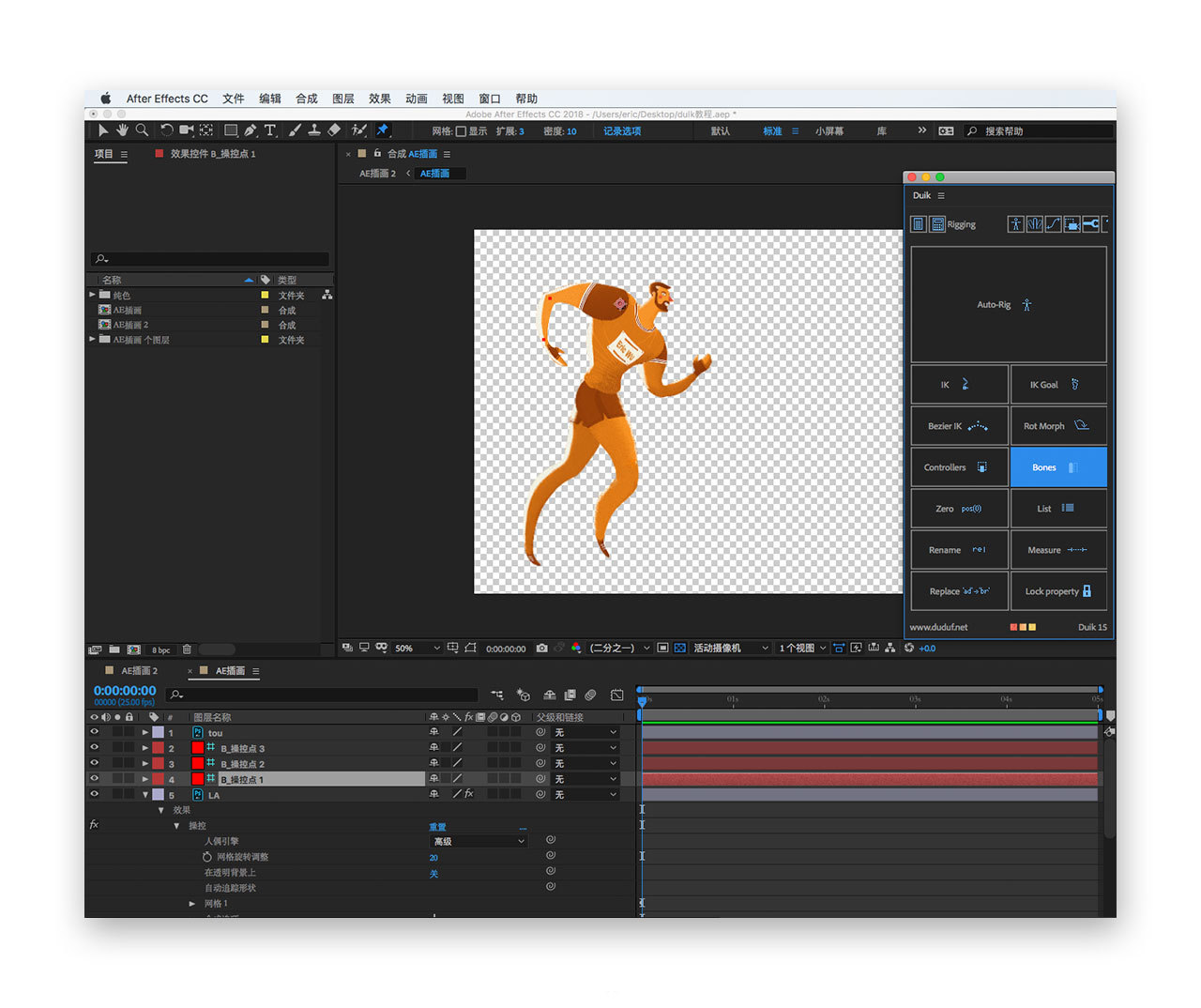Select the Eraser tool

coord(334,130)
